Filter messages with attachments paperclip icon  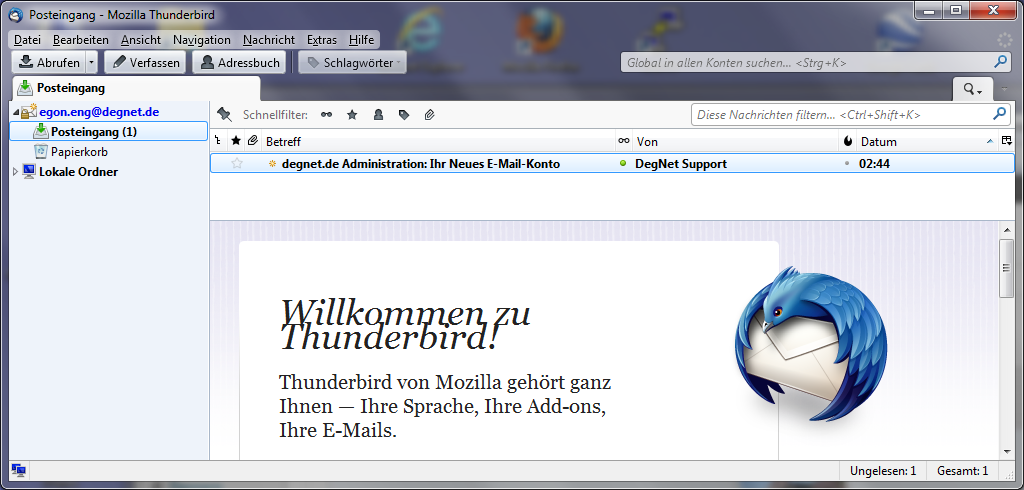[x=430, y=115]
